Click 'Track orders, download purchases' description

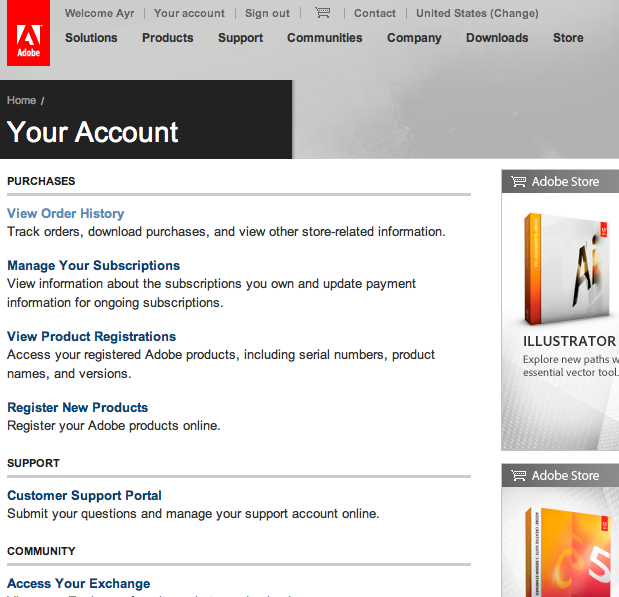[x=226, y=231]
